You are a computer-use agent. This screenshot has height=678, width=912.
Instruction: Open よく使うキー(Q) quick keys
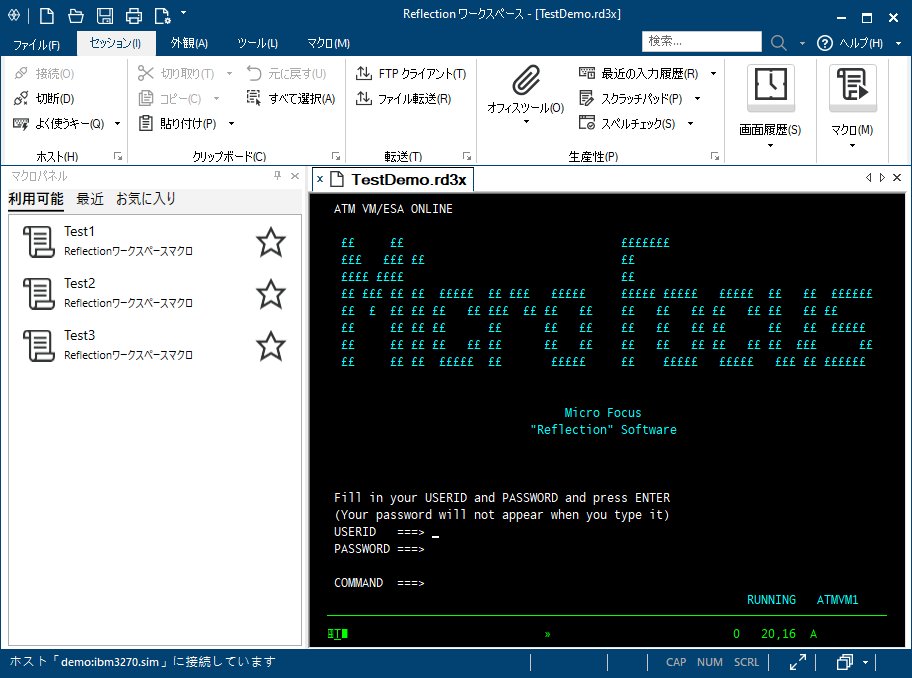59,123
